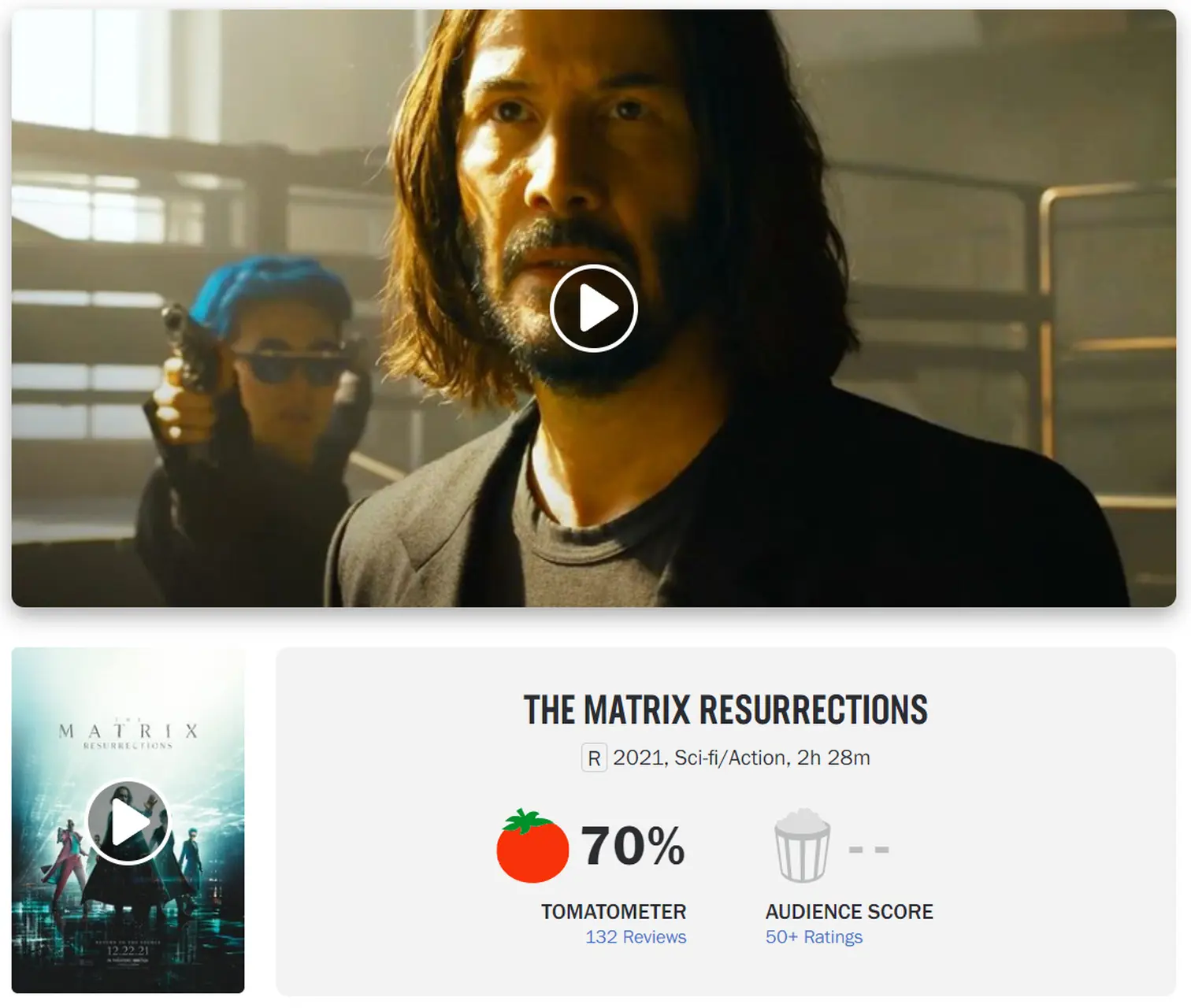Screen dimensions: 1191x1008
Task: Click the empty audience score dashes
Action: (869, 850)
